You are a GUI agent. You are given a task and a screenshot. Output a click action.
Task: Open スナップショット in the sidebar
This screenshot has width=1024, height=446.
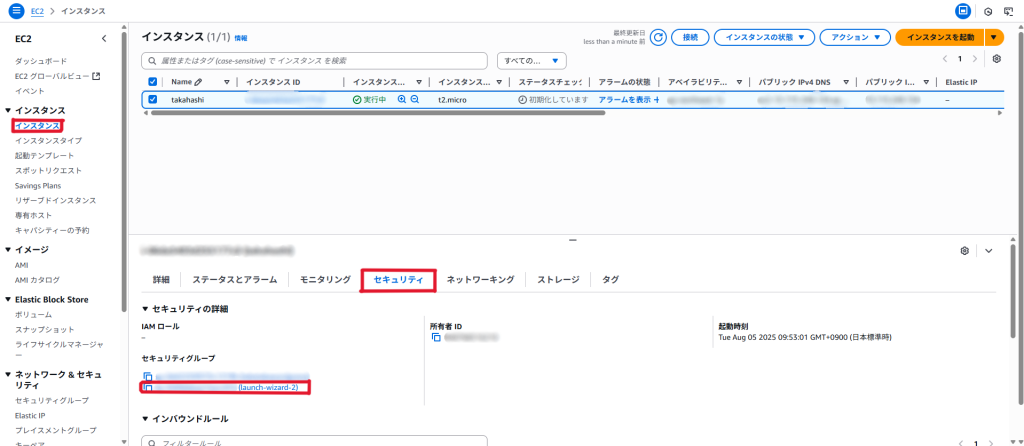coord(44,330)
